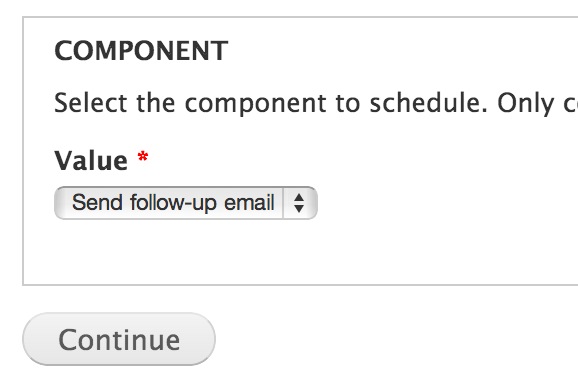578x378 pixels.
Task: Click the Value field label
Action: click(91, 161)
